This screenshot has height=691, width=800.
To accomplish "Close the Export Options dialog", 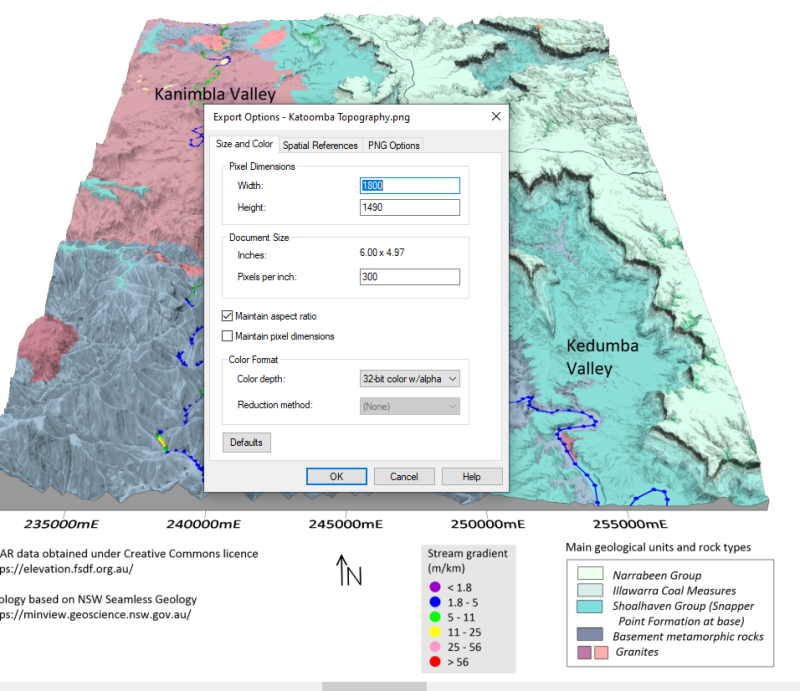I will (x=496, y=116).
